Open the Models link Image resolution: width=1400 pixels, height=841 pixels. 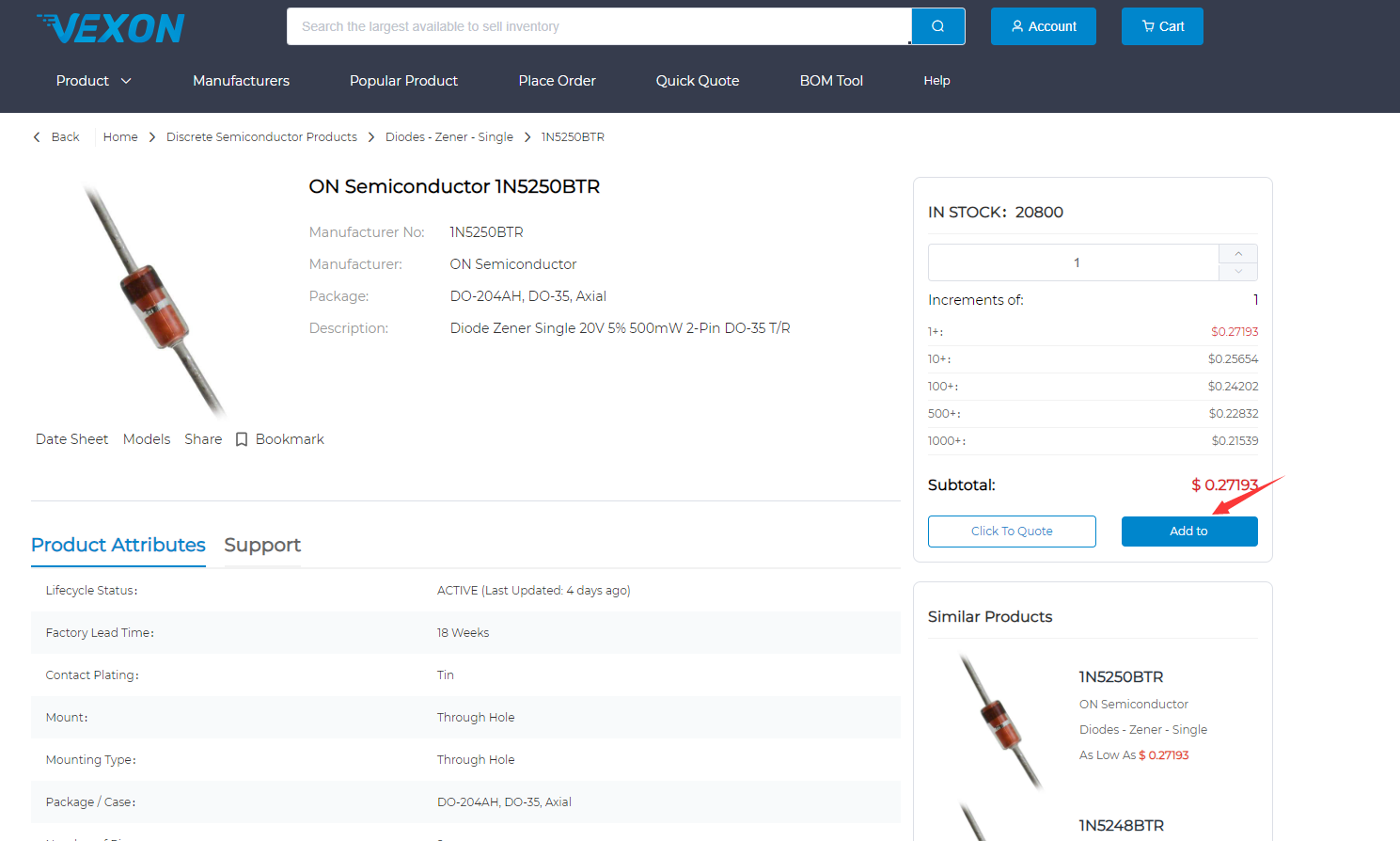click(147, 439)
